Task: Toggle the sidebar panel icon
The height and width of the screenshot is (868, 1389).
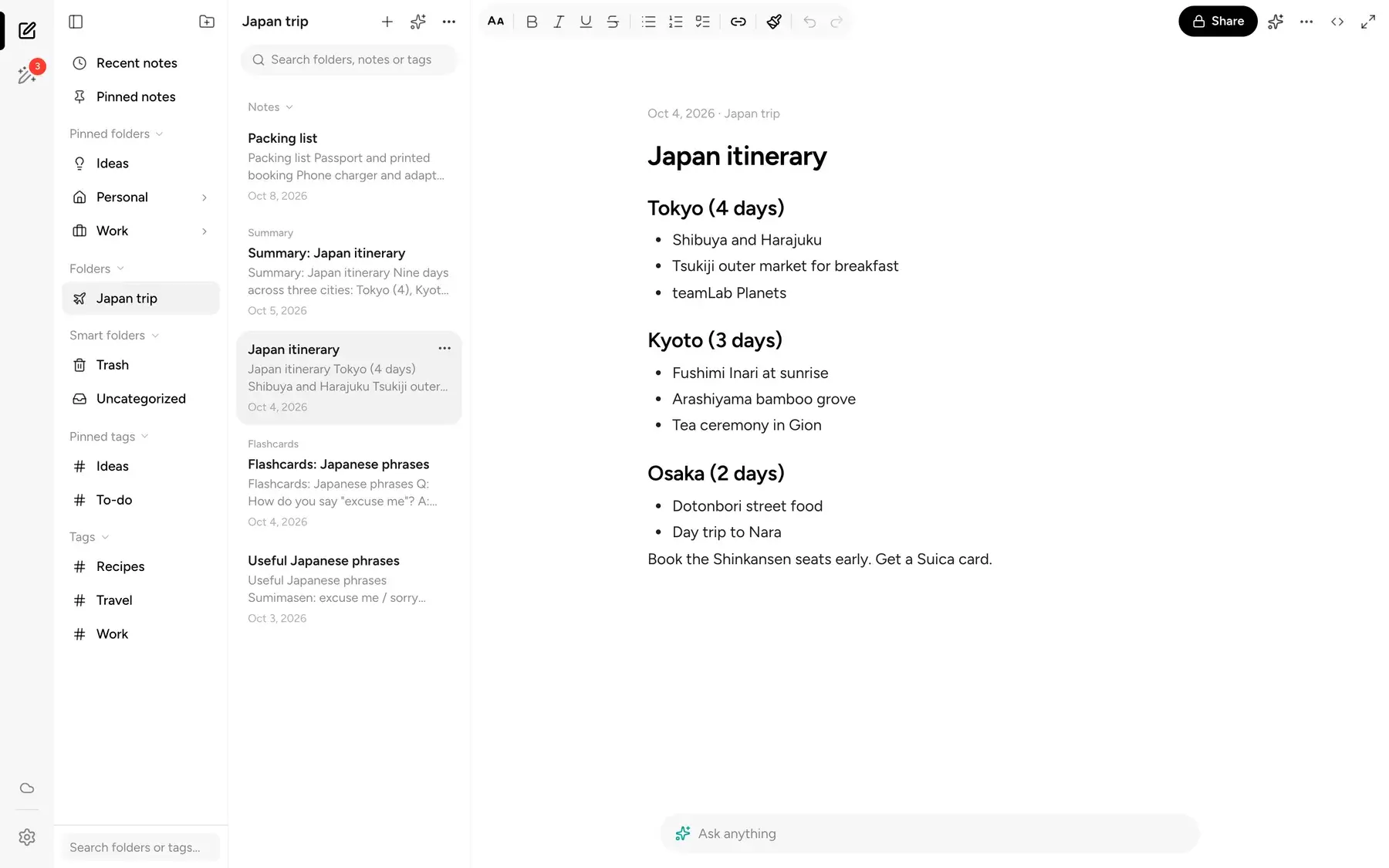Action: [76, 22]
